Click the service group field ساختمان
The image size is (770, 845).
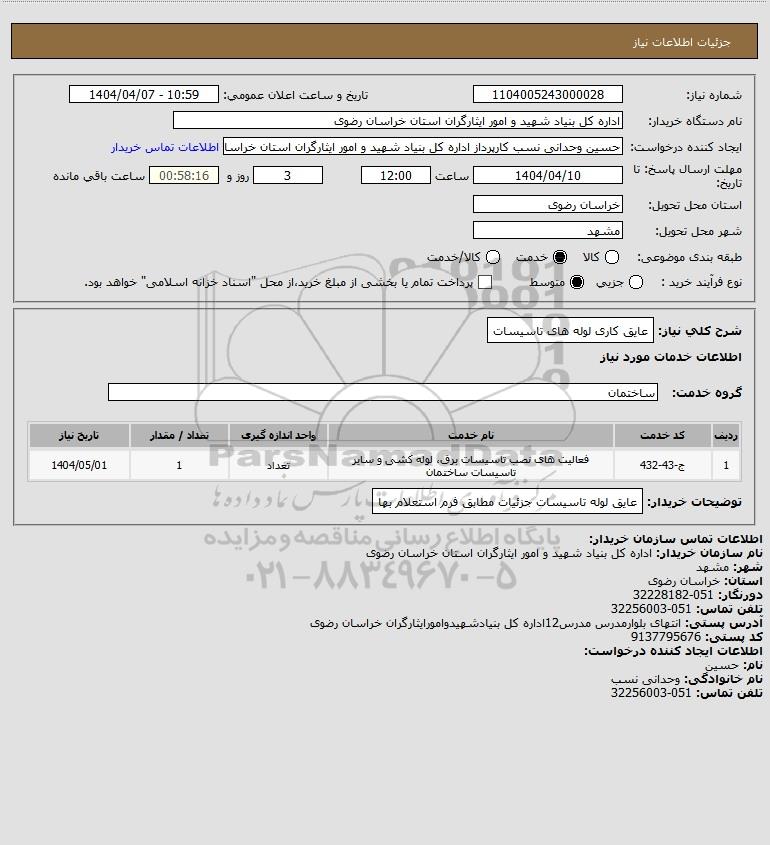(383, 393)
